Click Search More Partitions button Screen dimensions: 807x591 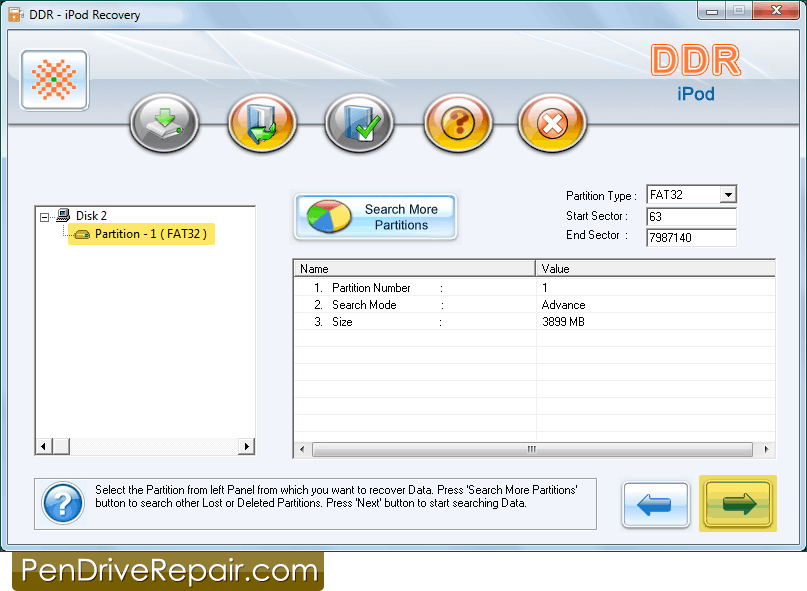[x=375, y=217]
